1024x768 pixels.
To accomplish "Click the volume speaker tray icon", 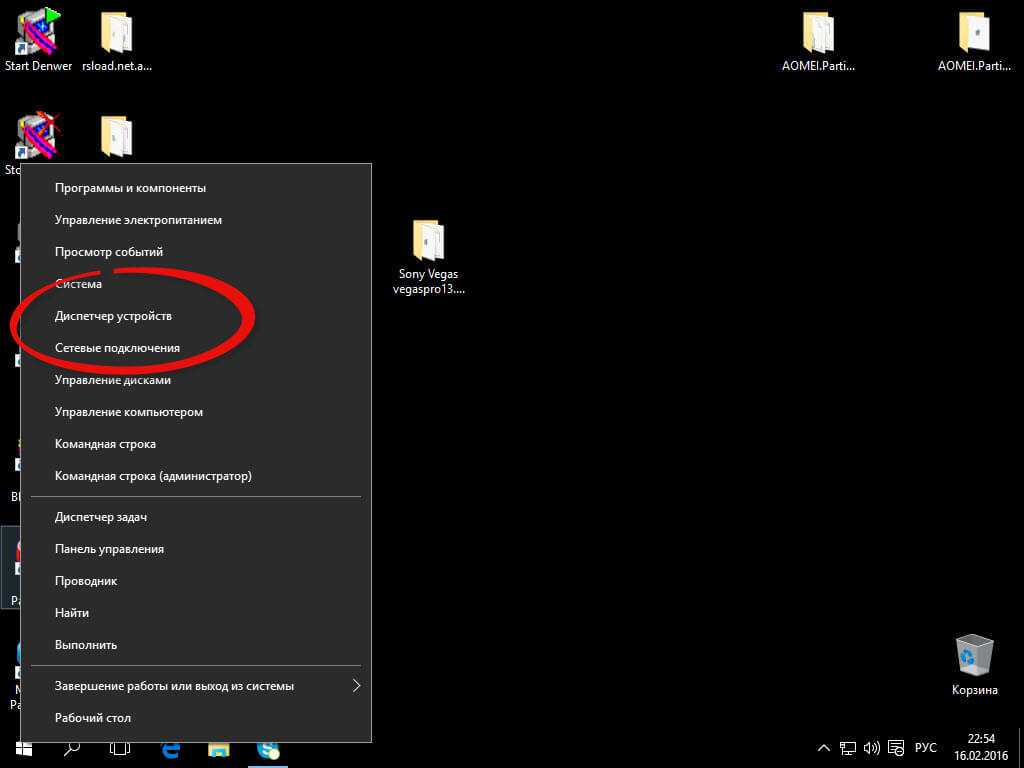I will pyautogui.click(x=871, y=748).
